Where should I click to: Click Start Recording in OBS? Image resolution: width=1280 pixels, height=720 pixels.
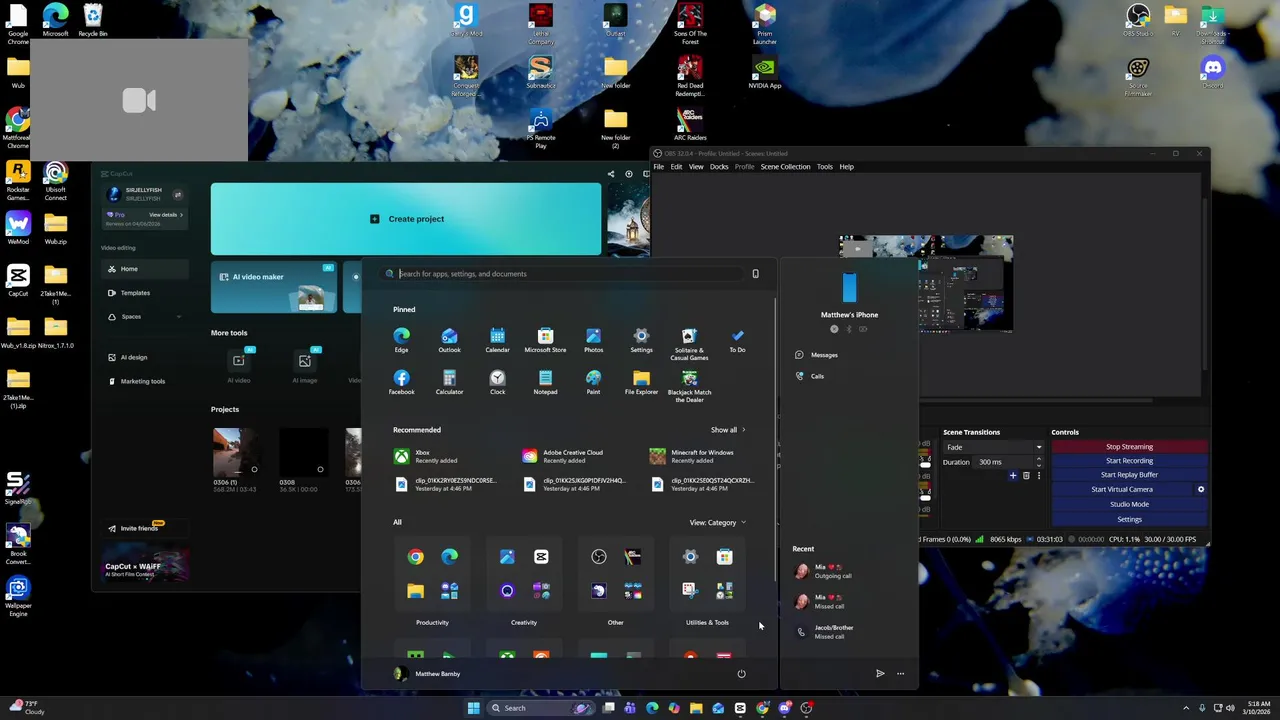[x=1129, y=461]
